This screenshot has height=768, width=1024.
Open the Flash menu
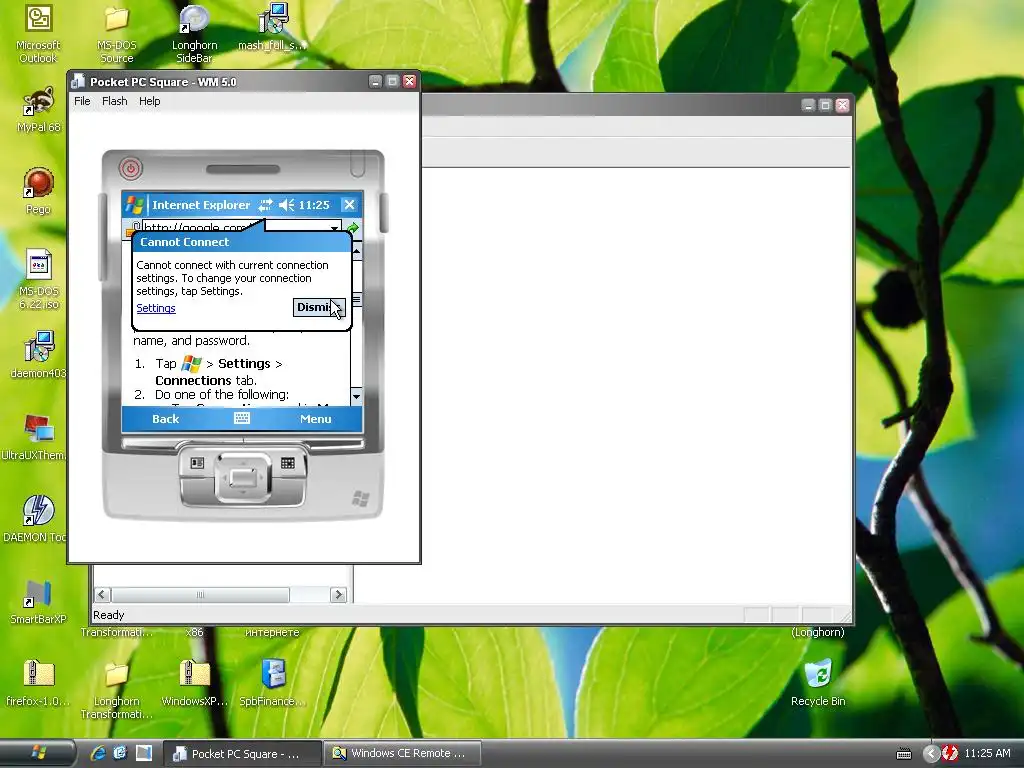tap(114, 101)
